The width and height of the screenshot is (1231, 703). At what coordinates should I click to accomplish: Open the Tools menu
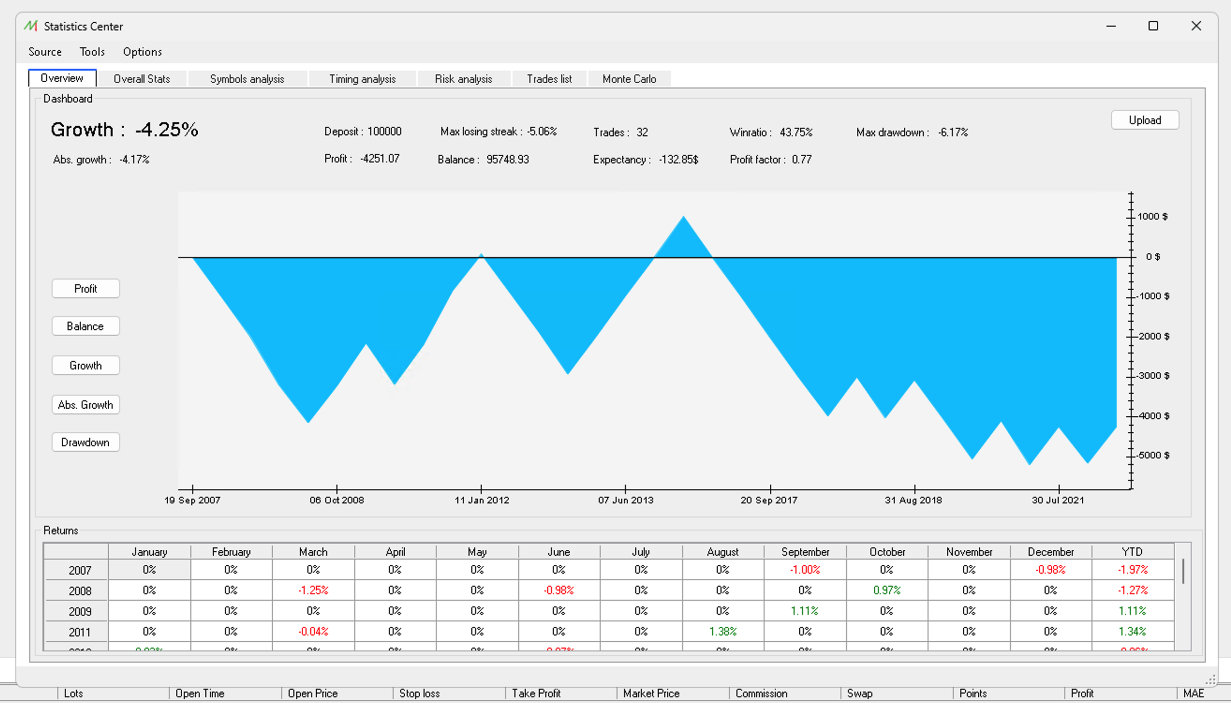92,52
